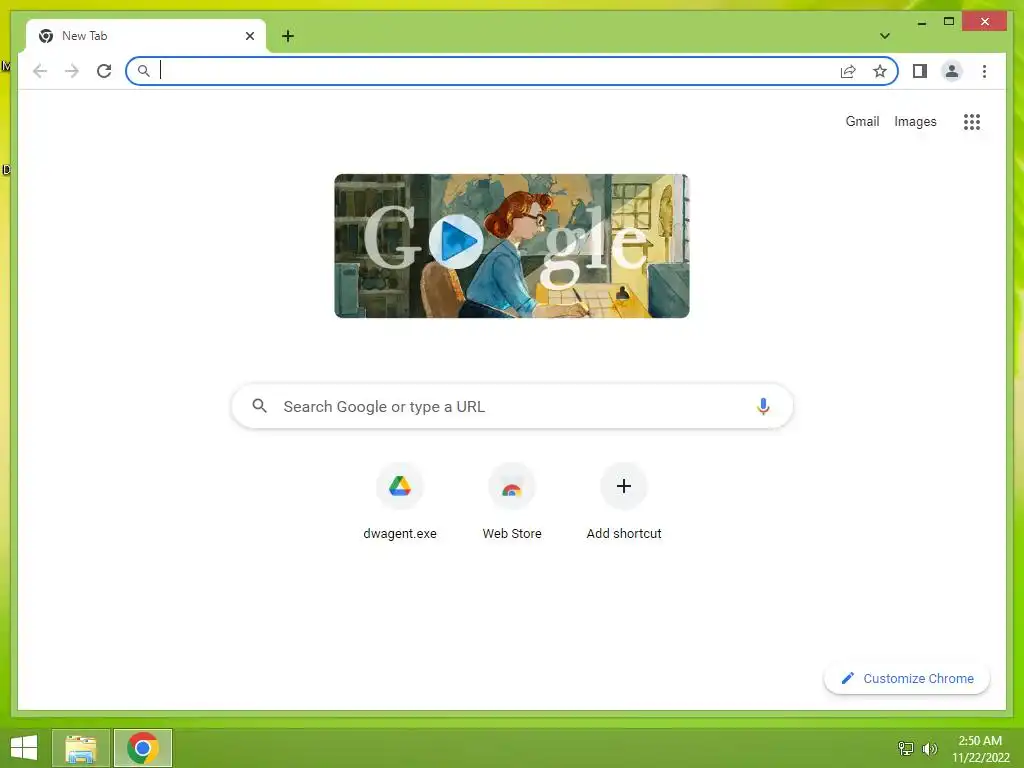The image size is (1024, 768).
Task: Open File Explorer from taskbar
Action: pos(81,748)
